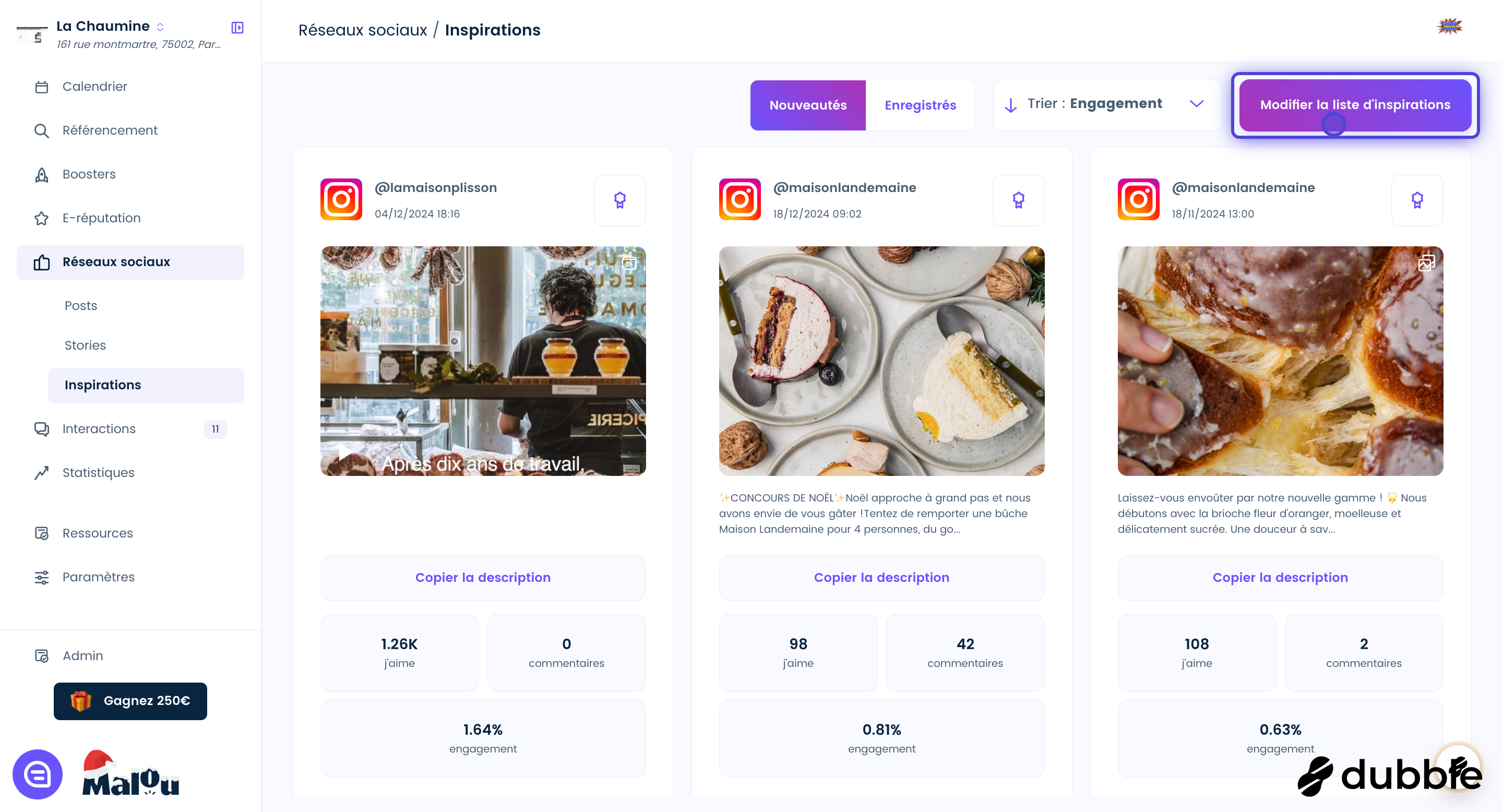Open the brioche photo thumbnail

click(1280, 361)
